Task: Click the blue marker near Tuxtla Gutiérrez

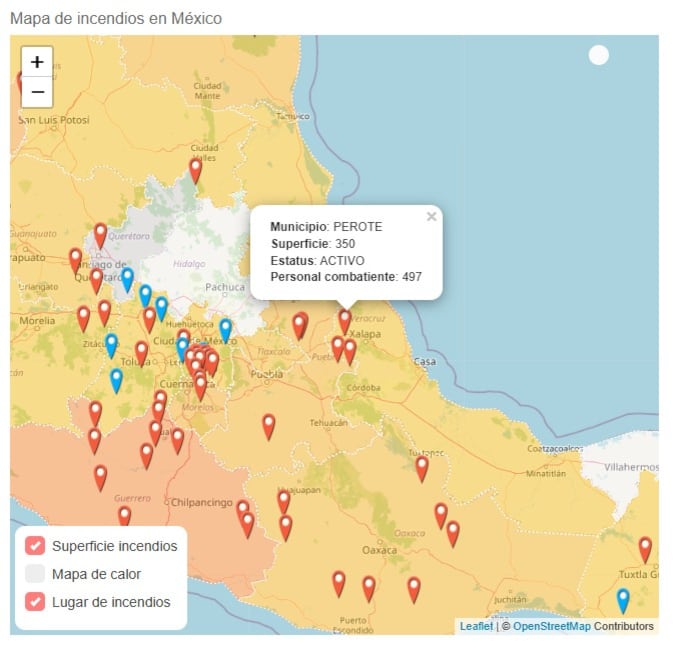Action: [x=623, y=600]
